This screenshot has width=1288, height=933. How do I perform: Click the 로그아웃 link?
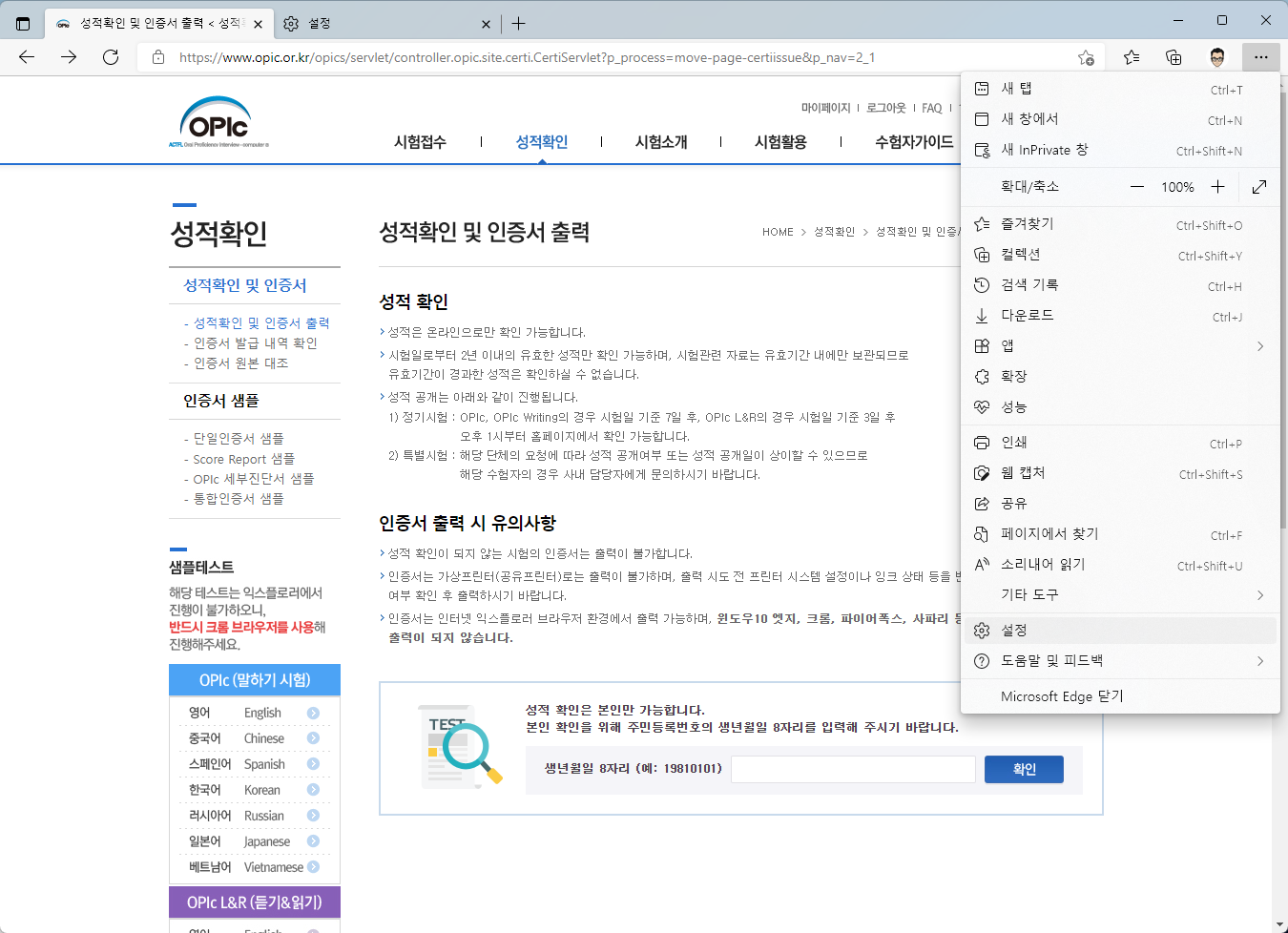[x=886, y=108]
